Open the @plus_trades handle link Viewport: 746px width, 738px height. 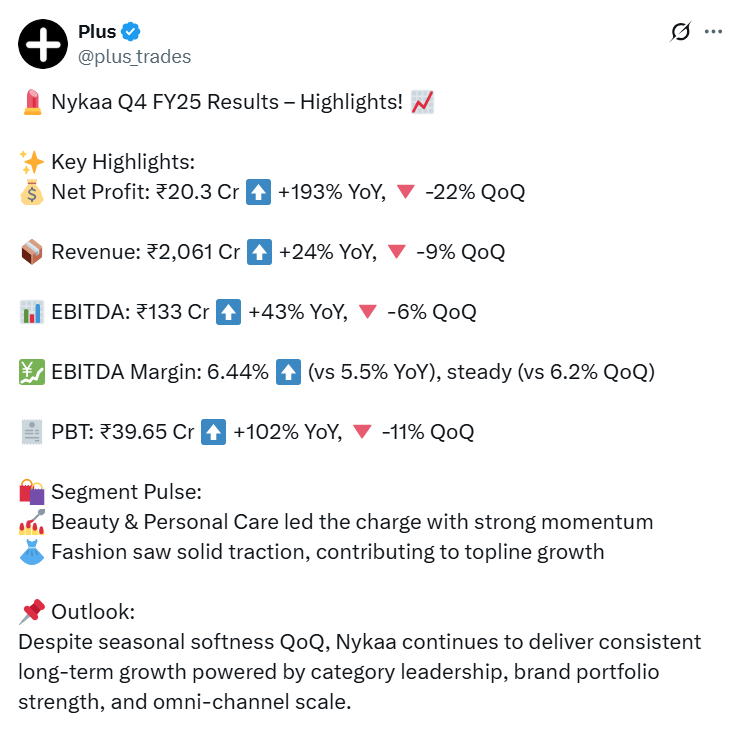134,56
